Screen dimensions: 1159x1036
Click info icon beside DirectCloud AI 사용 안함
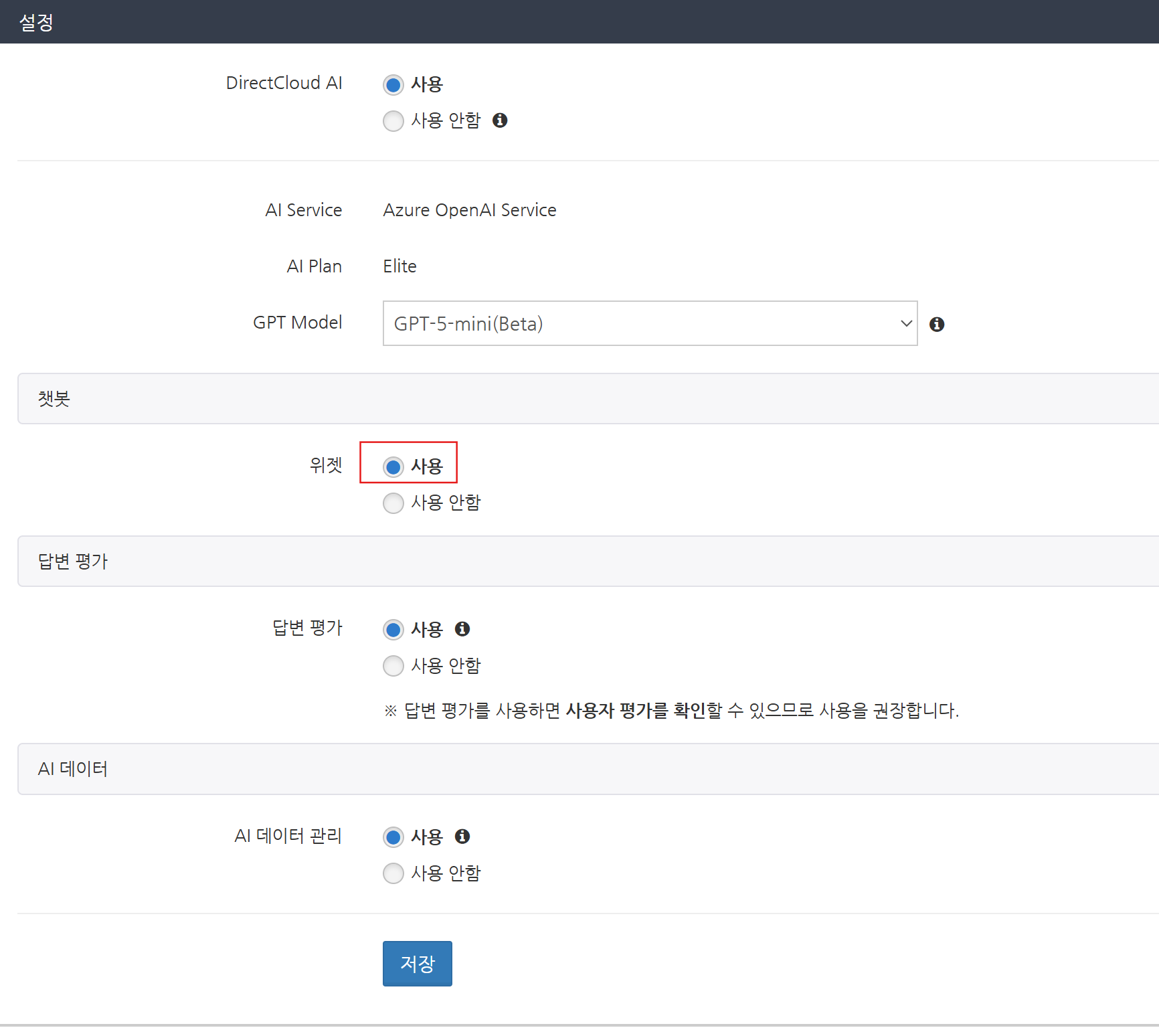[500, 120]
